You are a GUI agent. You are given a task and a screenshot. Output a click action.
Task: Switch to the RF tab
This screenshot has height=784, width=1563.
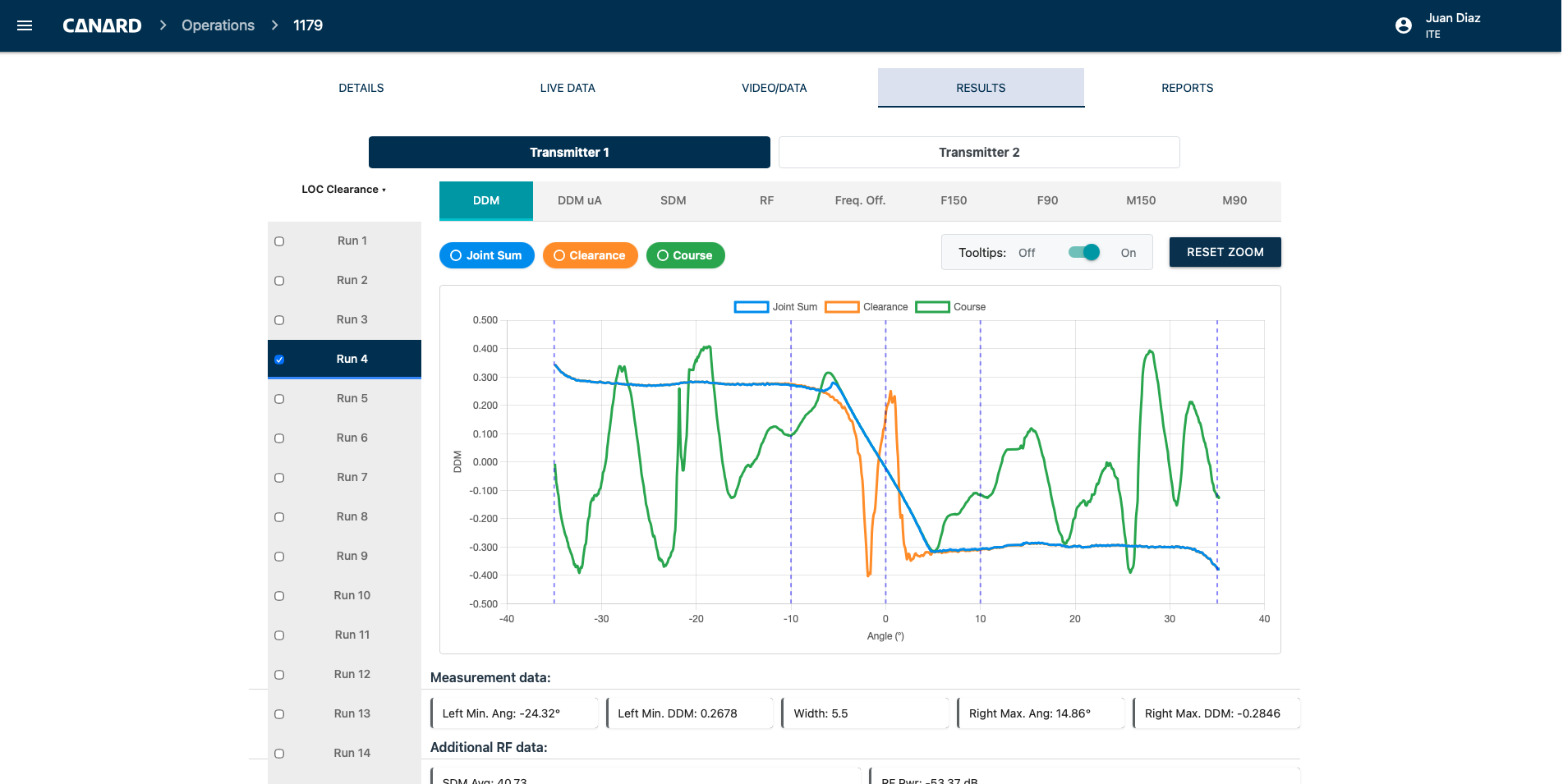767,200
